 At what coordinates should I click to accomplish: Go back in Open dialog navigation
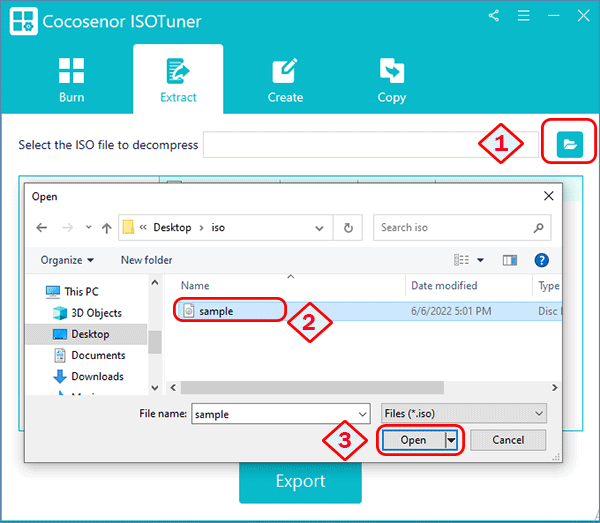coord(41,228)
